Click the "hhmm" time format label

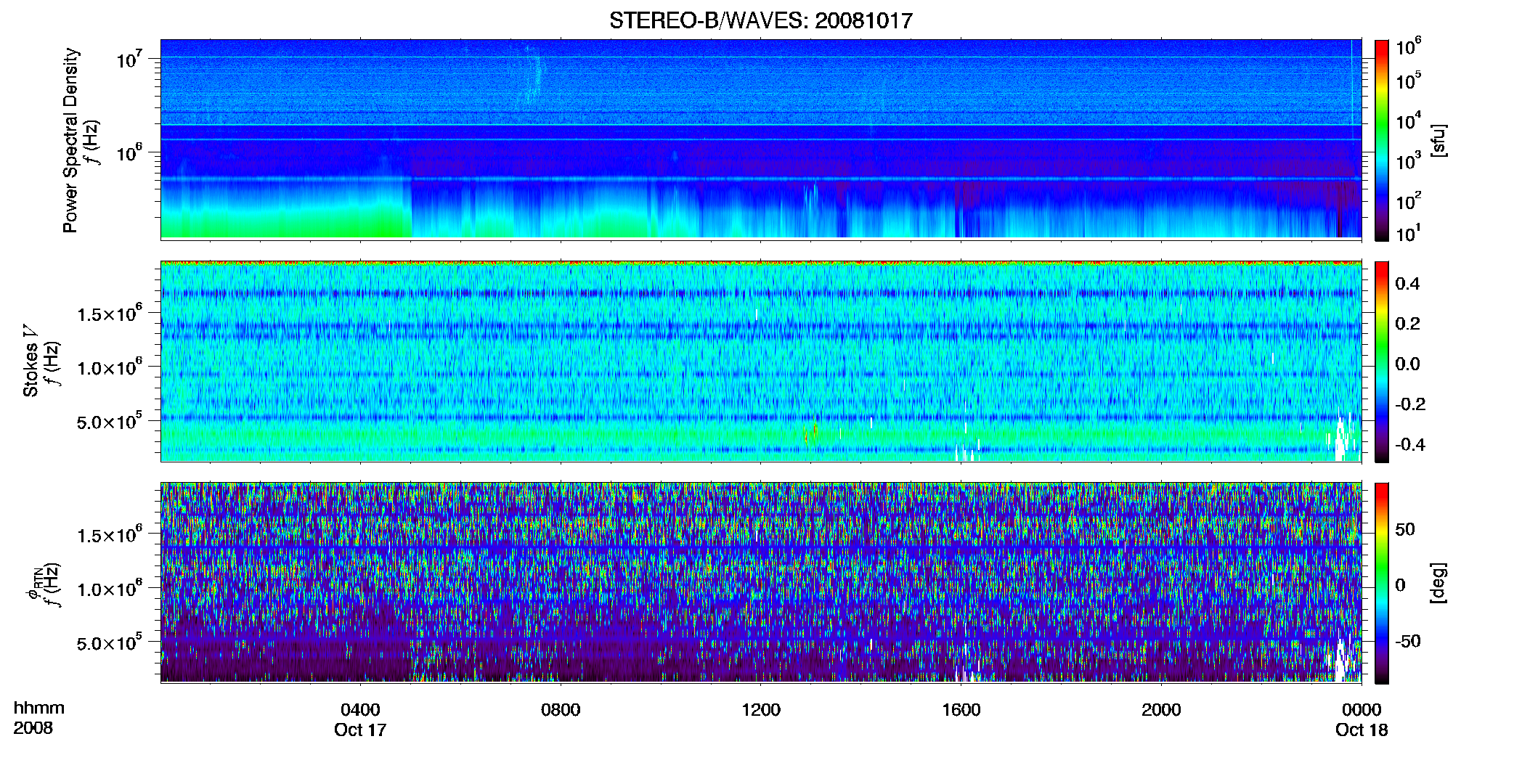tap(39, 709)
